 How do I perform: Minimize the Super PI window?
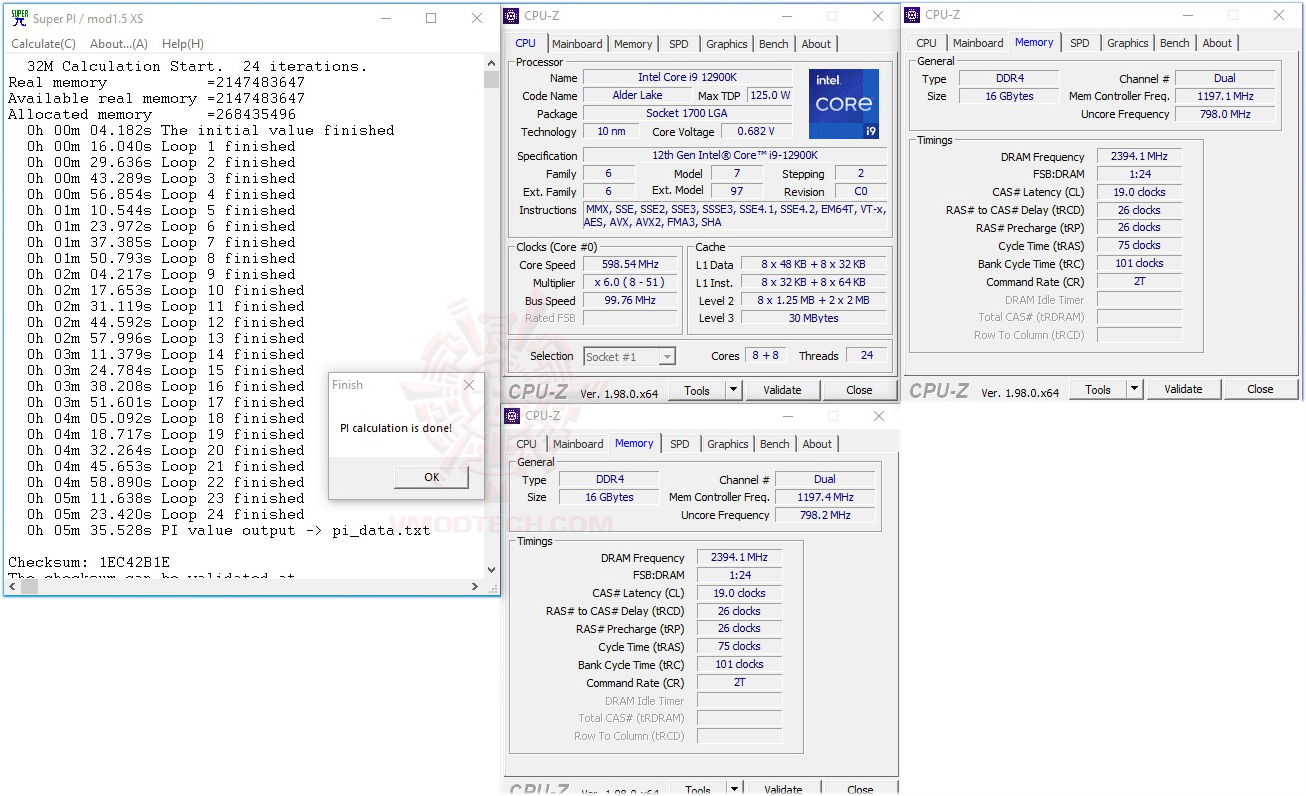pyautogui.click(x=386, y=18)
